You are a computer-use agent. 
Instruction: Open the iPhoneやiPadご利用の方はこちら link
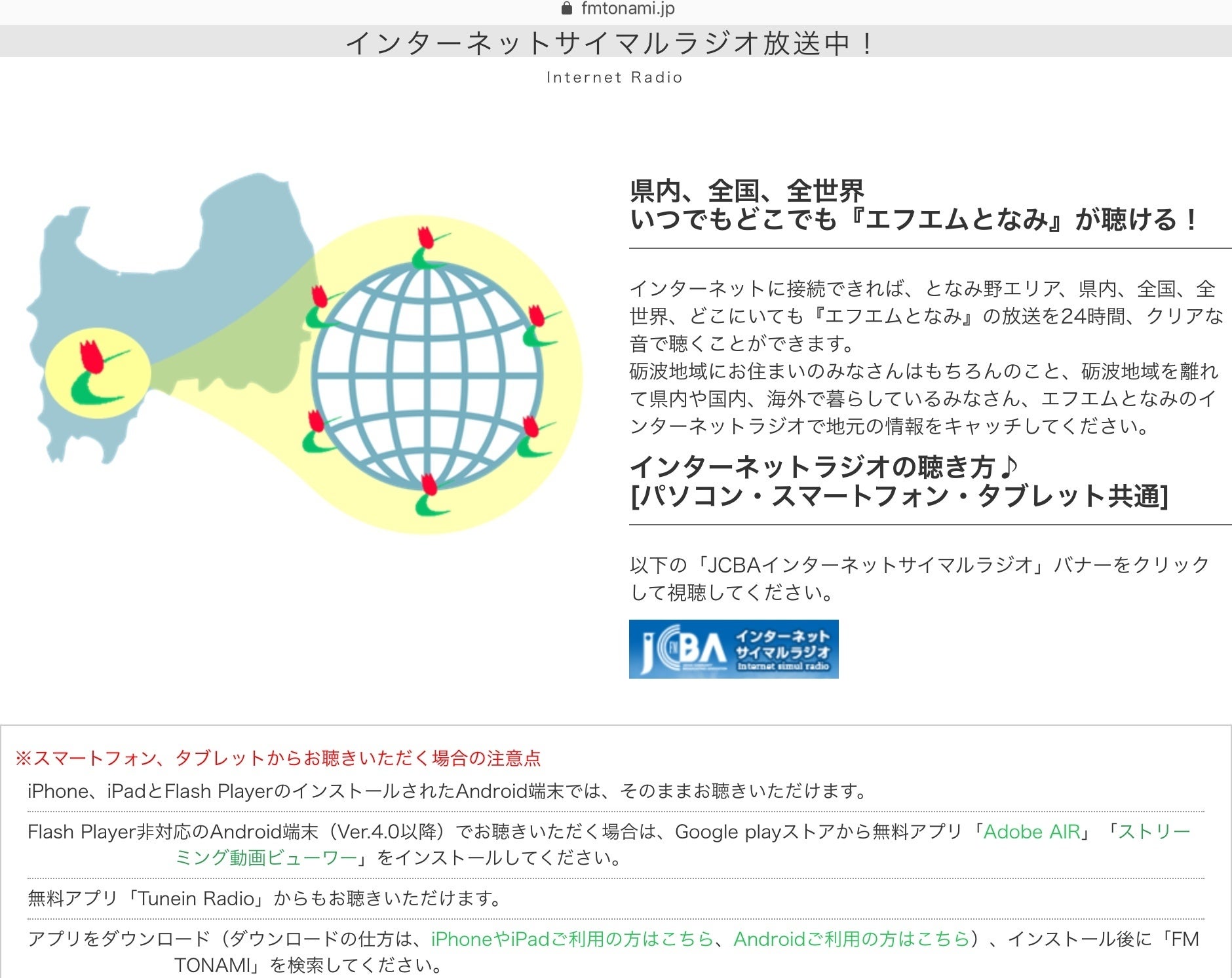pyautogui.click(x=572, y=939)
